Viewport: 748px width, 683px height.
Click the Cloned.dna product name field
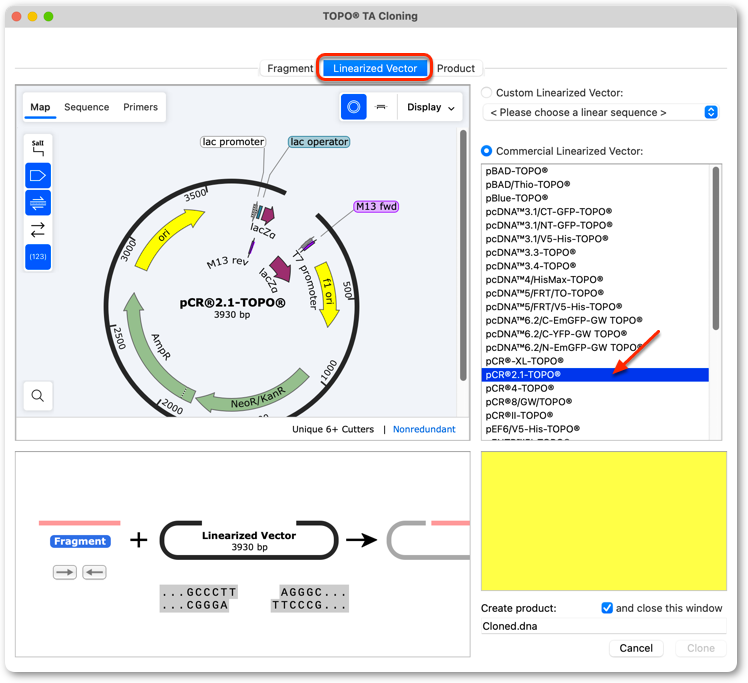pyautogui.click(x=603, y=626)
